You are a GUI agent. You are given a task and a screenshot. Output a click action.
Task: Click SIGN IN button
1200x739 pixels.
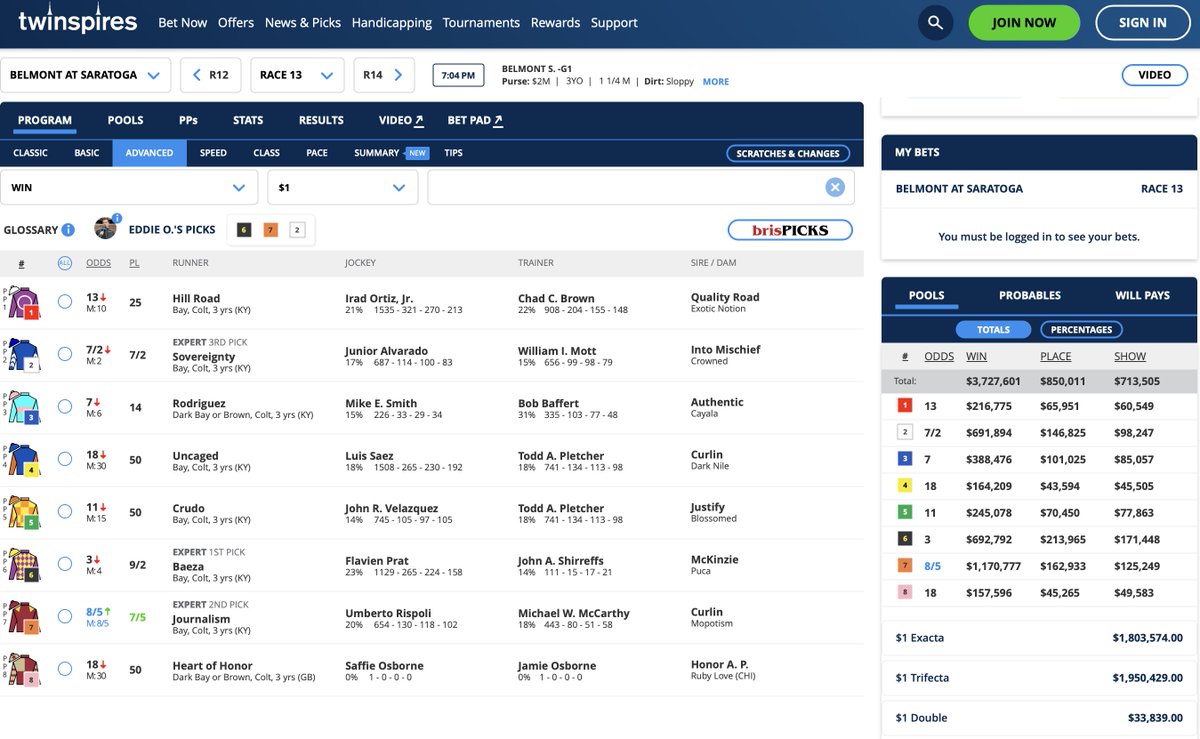1142,23
